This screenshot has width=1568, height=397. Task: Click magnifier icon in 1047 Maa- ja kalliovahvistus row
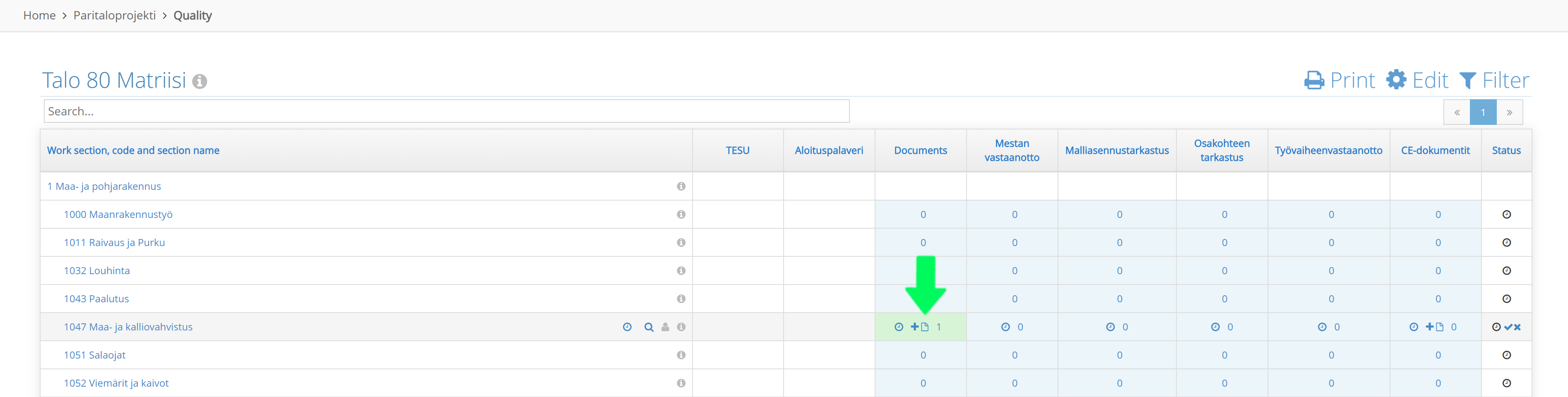pos(649,327)
